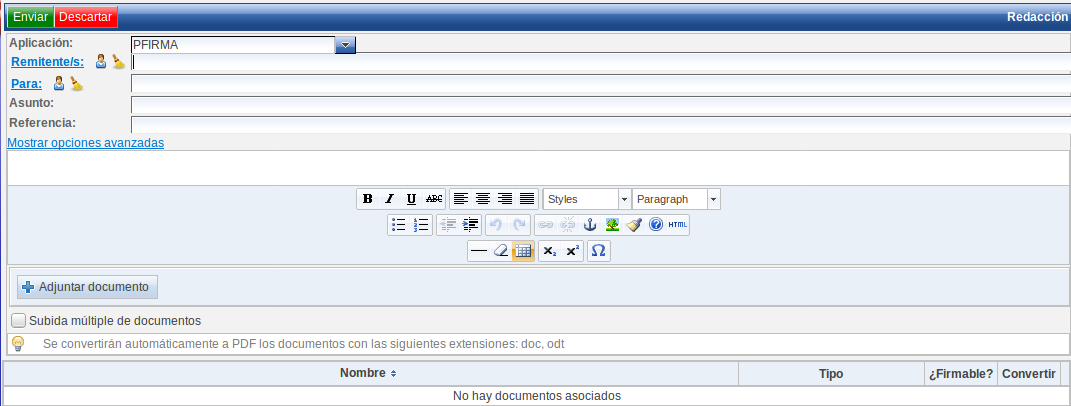Edit HTML source via the HTML icon
Screen dimensions: 1071x406
coord(678,225)
